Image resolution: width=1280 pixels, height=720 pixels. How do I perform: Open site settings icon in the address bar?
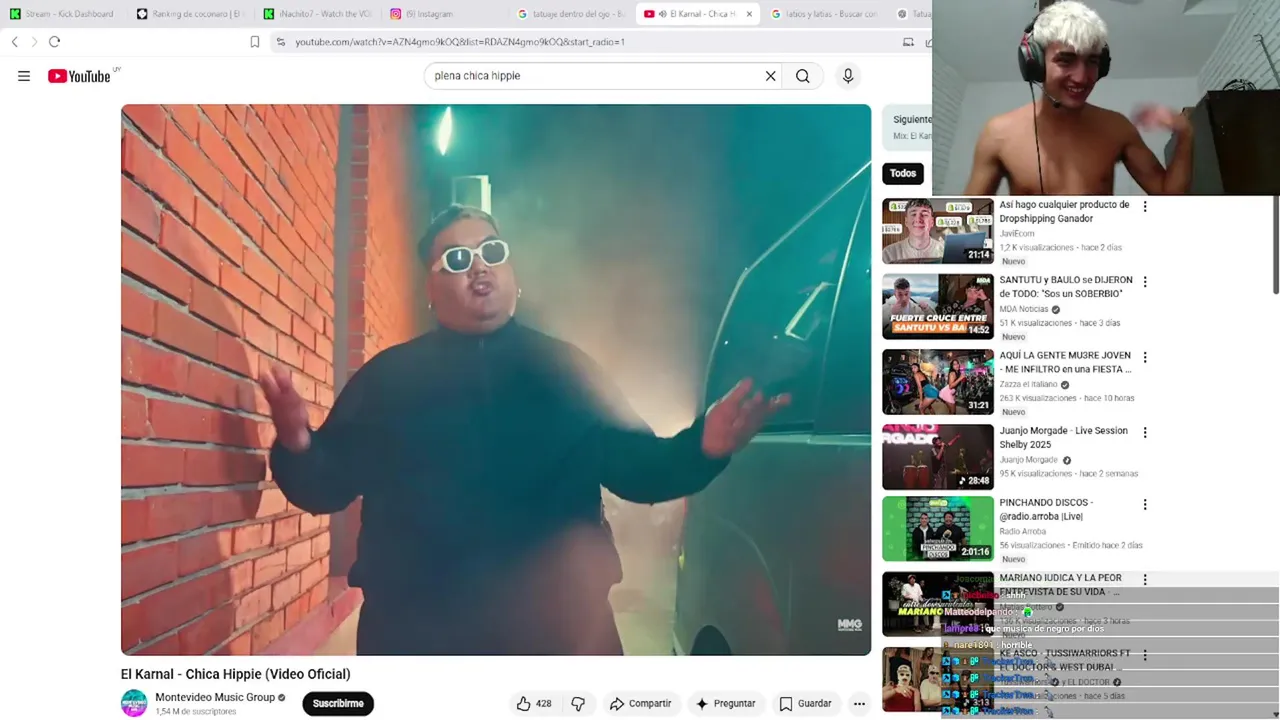[281, 42]
